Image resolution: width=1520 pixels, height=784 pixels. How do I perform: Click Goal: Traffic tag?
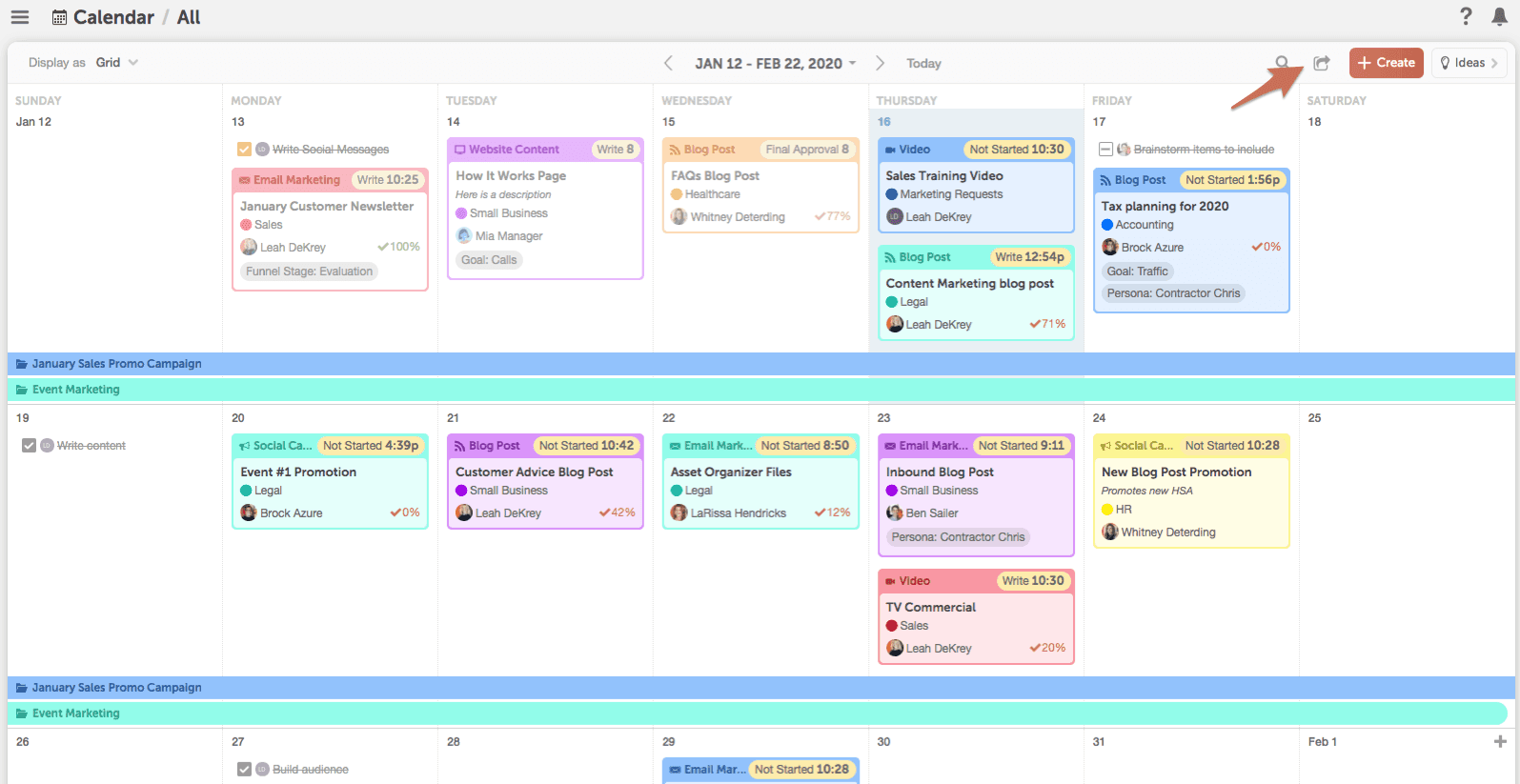point(1138,271)
